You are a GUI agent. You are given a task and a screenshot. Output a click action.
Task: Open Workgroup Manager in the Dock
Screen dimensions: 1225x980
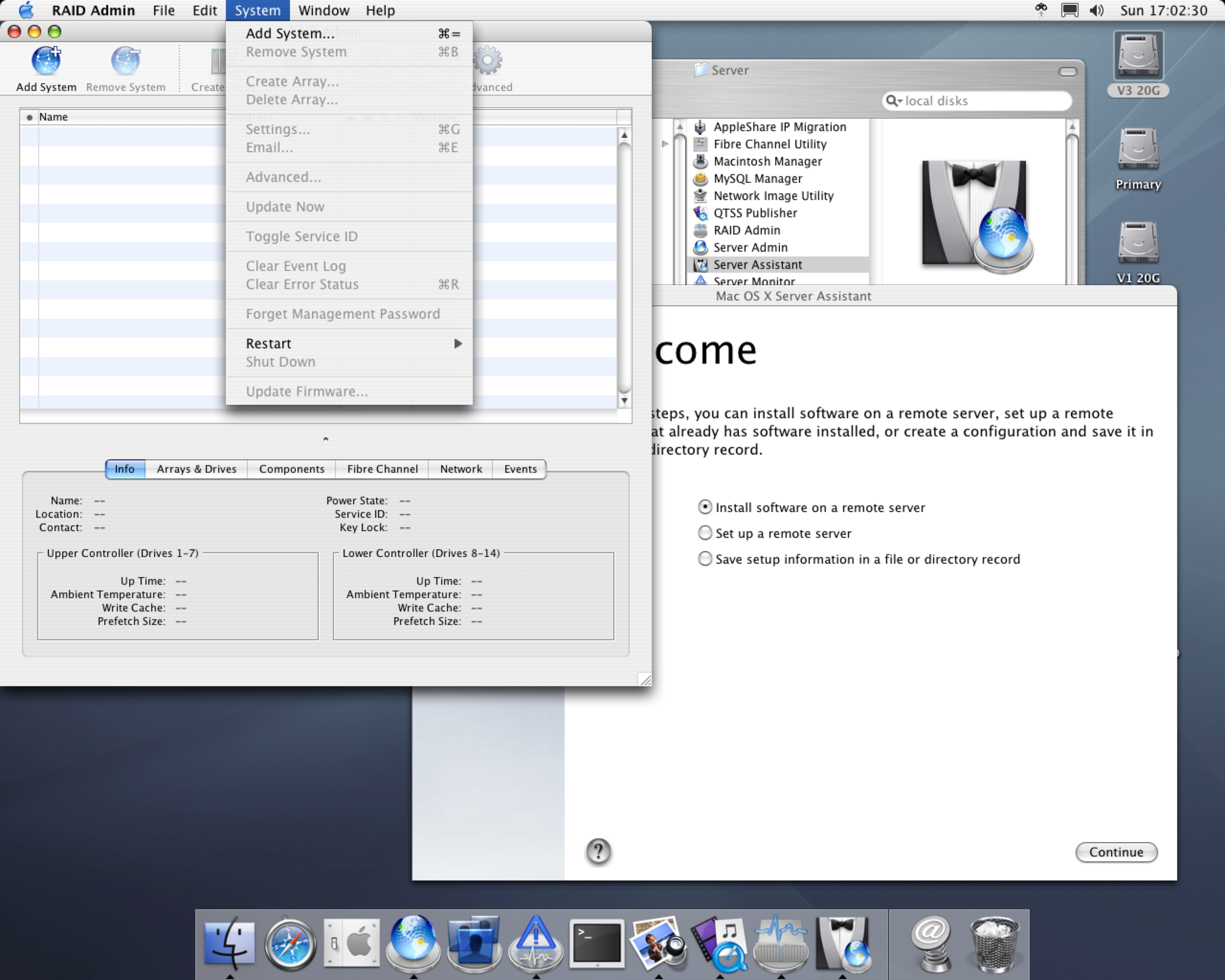click(474, 943)
